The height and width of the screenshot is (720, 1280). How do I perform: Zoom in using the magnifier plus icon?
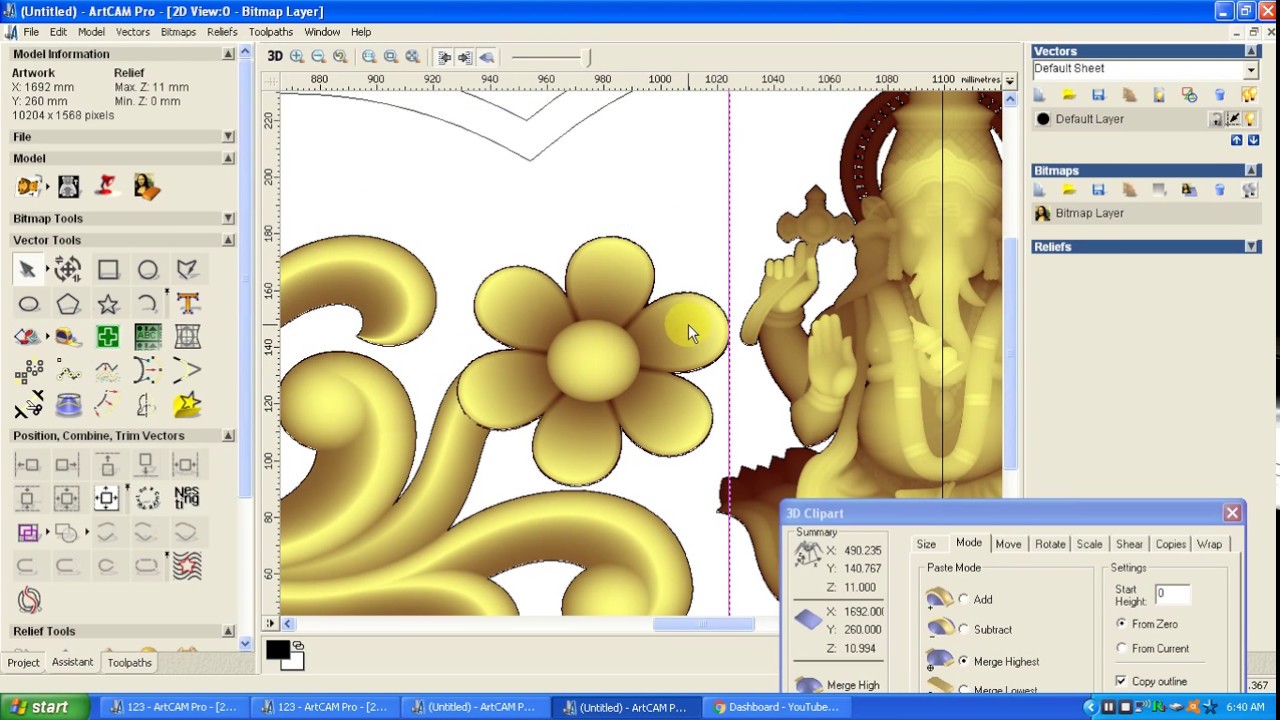297,57
